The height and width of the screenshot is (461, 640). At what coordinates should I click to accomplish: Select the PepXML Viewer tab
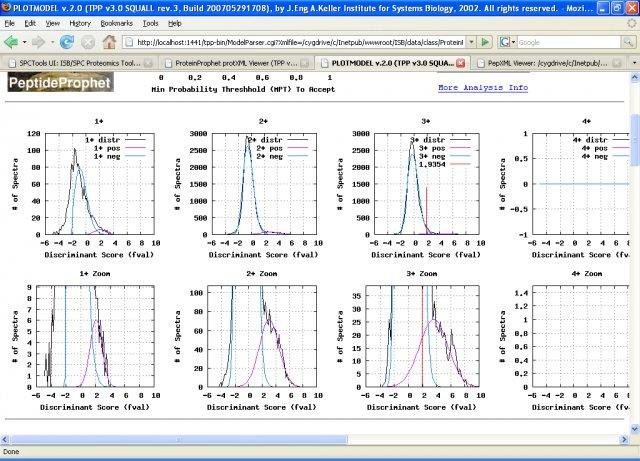(545, 62)
